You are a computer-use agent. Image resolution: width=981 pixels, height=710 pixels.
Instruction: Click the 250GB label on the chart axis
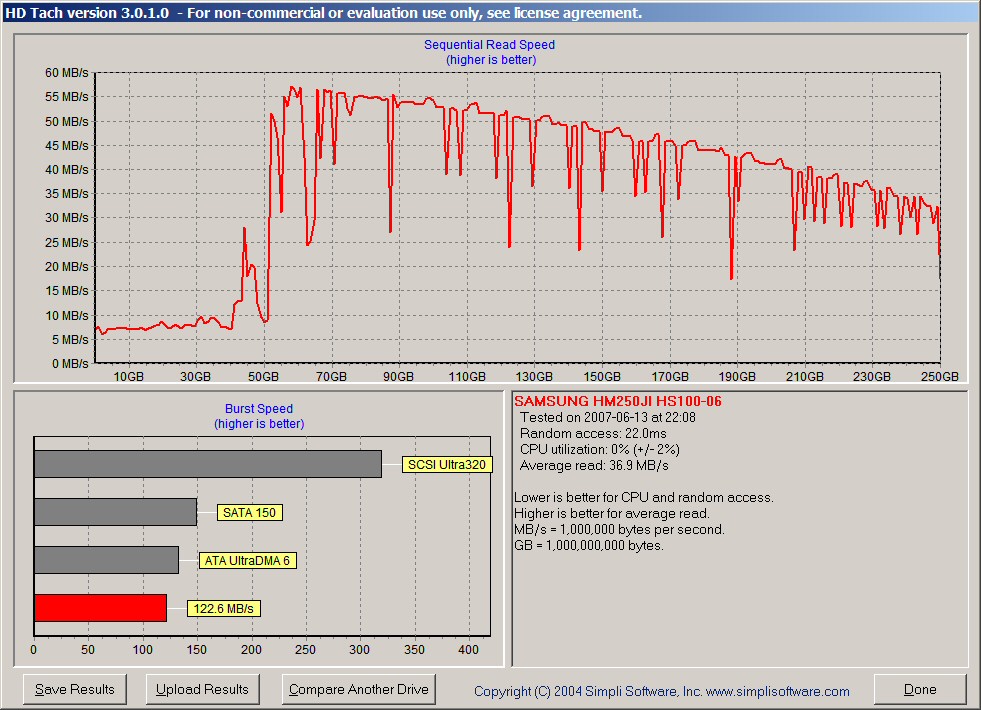[x=939, y=377]
